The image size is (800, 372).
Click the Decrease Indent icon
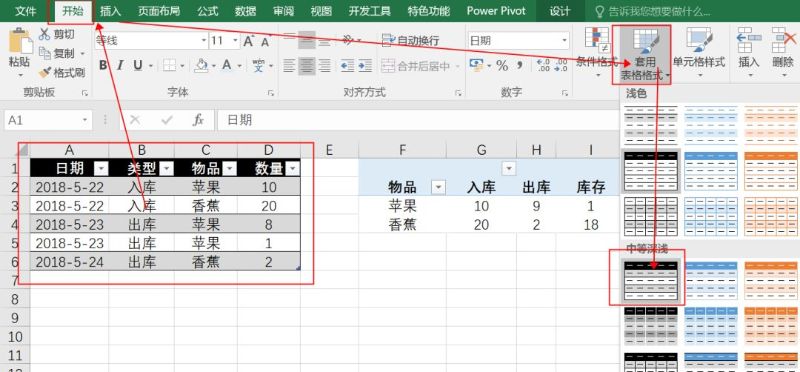click(347, 66)
